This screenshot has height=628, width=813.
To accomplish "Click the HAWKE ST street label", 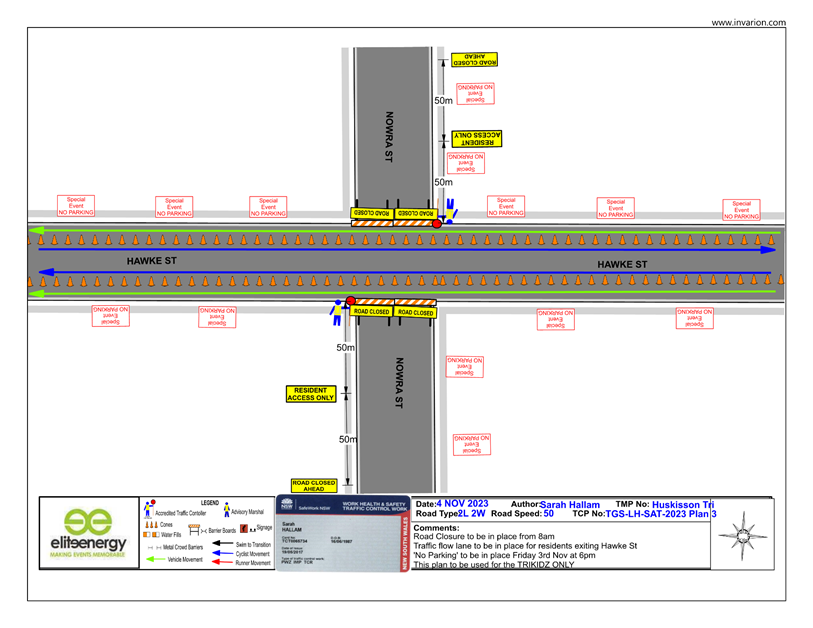I will [x=152, y=259].
